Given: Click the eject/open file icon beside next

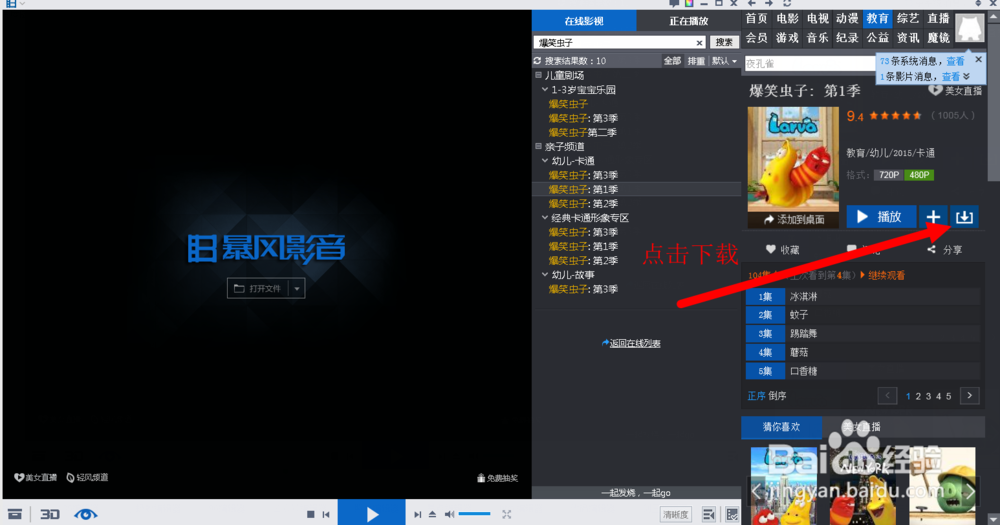Looking at the screenshot, I should (432, 514).
